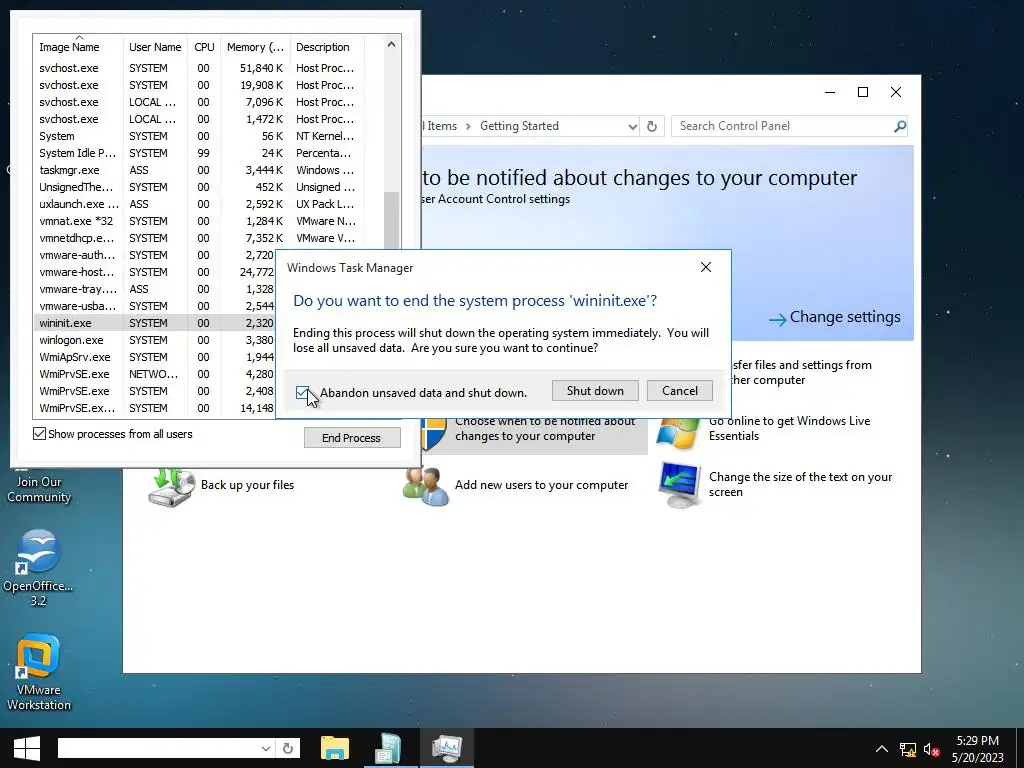Sort processes by Image Name column

click(77, 47)
